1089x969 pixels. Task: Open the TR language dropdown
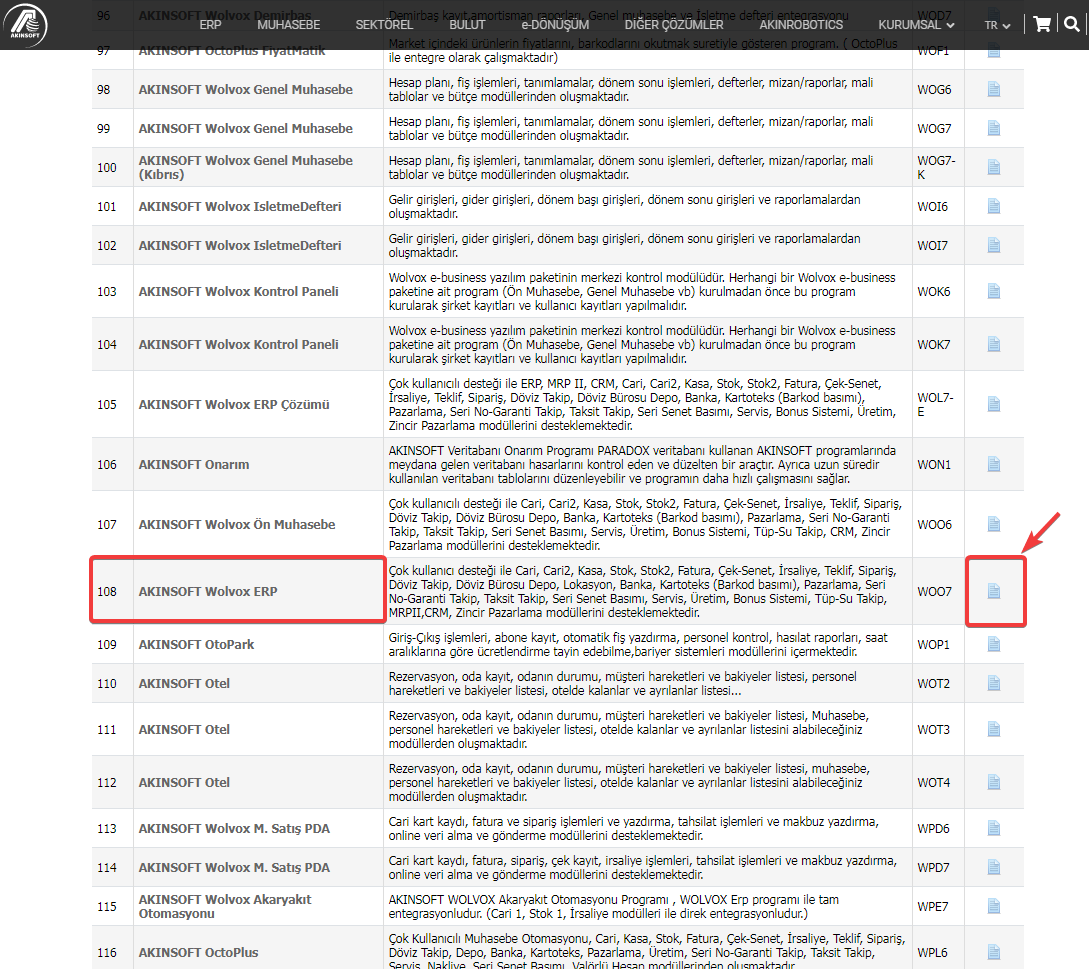coord(997,25)
